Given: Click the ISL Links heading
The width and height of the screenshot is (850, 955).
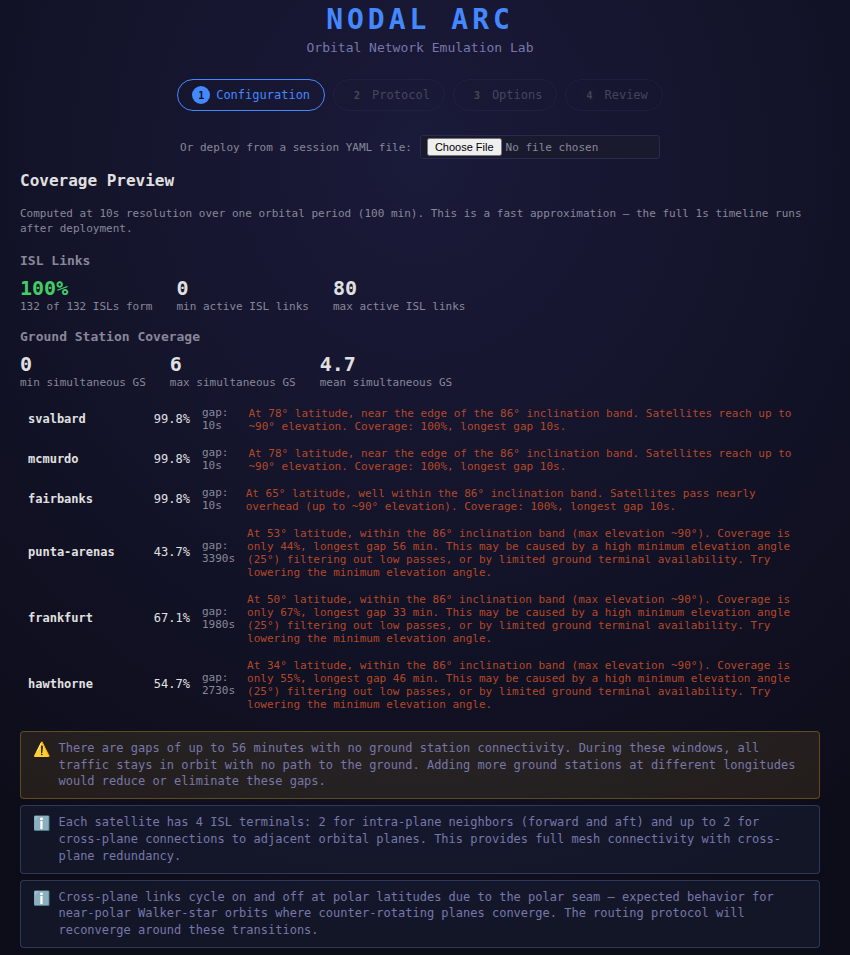Looking at the screenshot, I should (55, 261).
